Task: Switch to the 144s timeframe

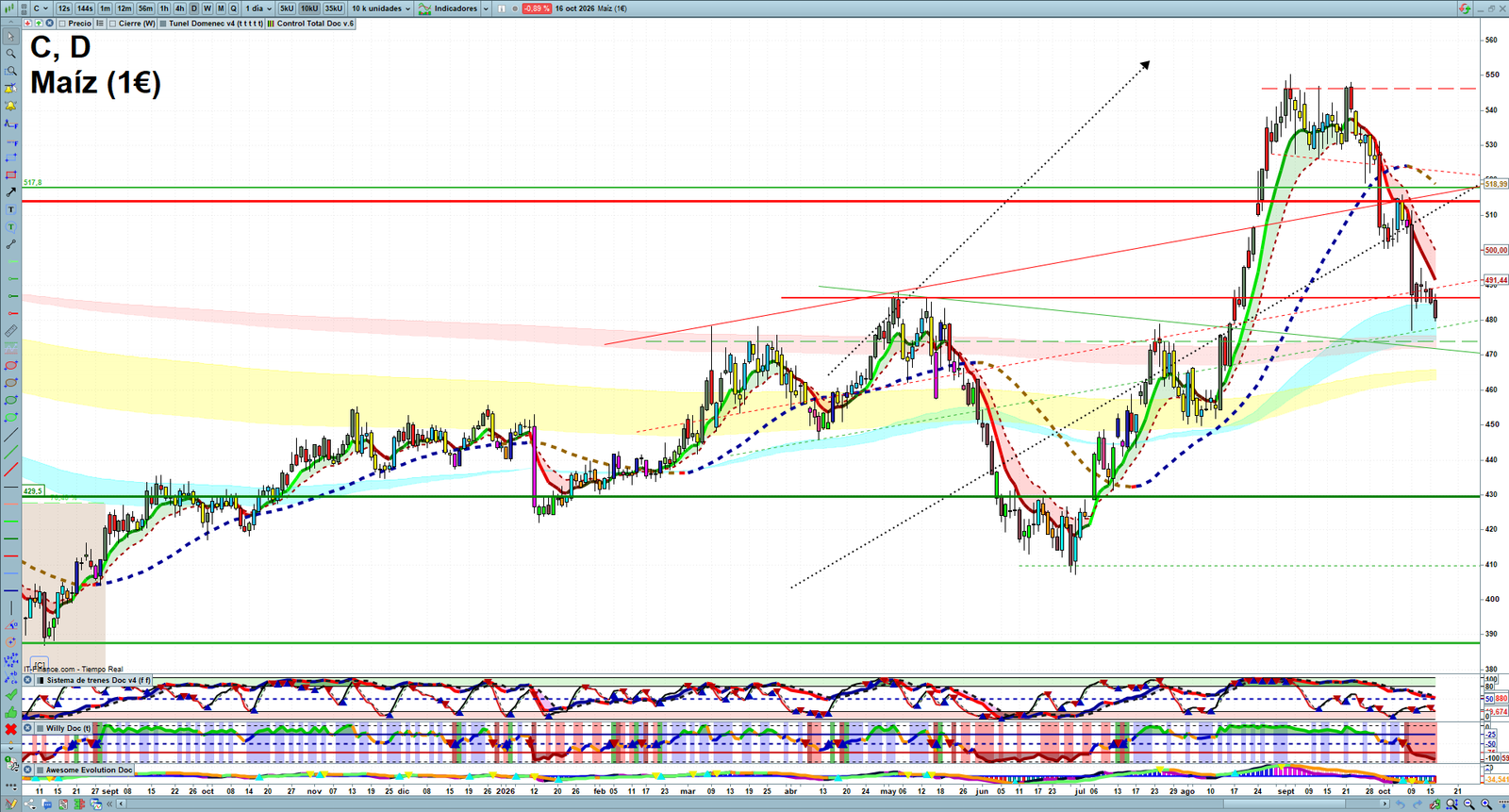Action: point(85,8)
